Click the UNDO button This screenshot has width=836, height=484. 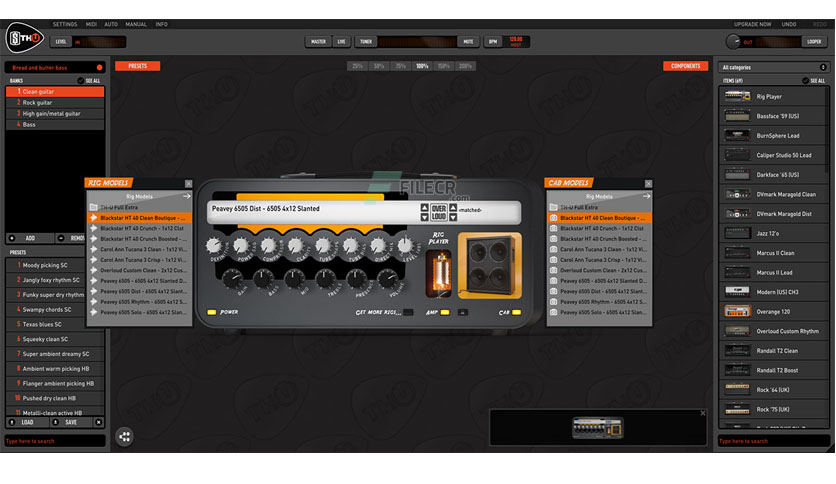(x=789, y=25)
